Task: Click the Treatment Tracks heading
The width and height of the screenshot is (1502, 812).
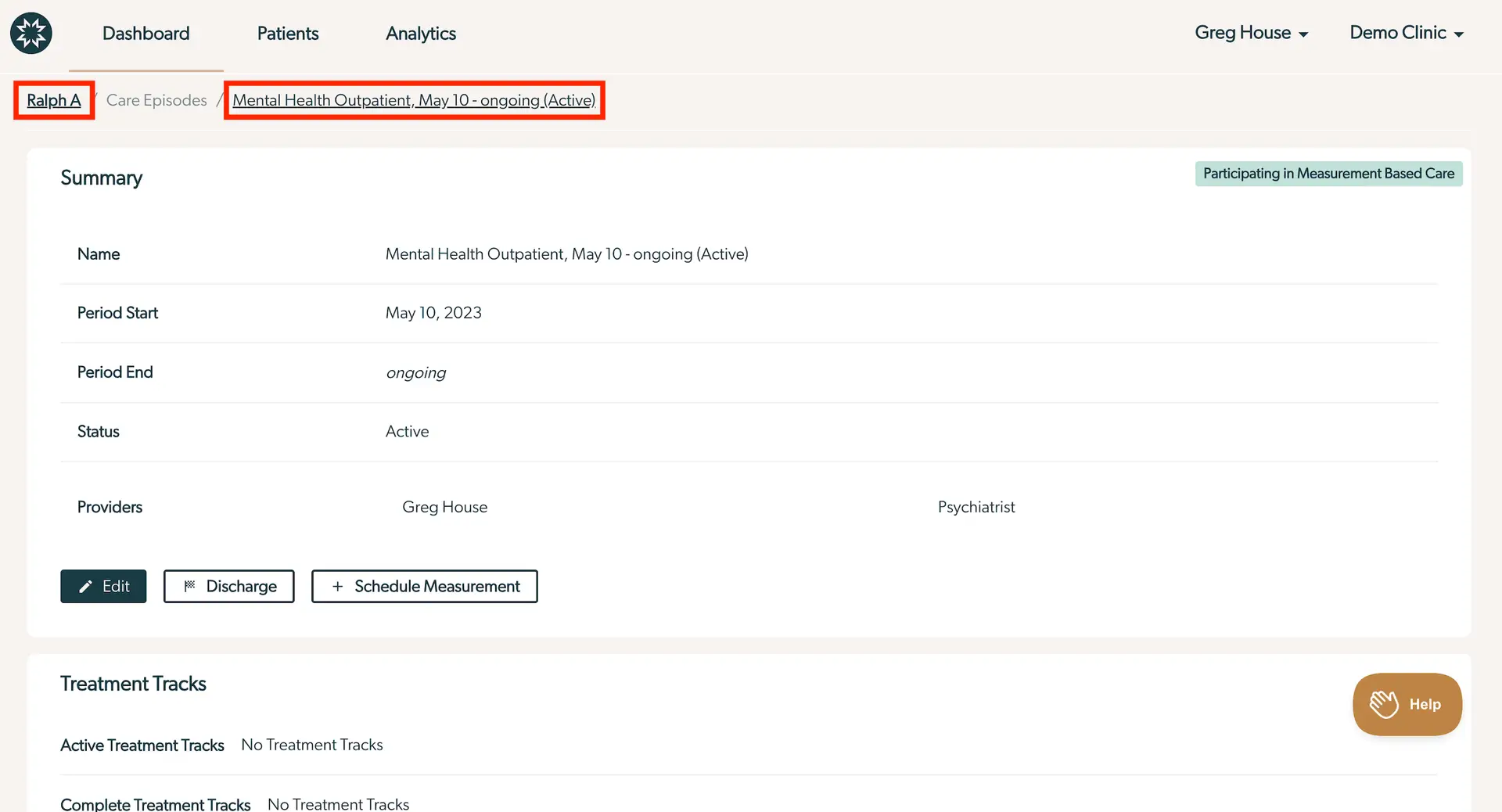Action: [133, 684]
